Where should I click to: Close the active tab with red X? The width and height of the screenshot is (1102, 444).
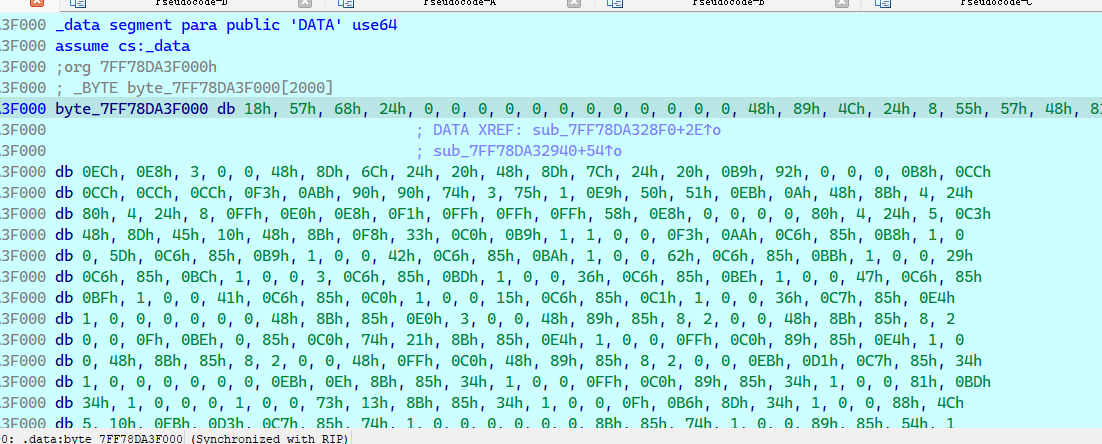37,4
